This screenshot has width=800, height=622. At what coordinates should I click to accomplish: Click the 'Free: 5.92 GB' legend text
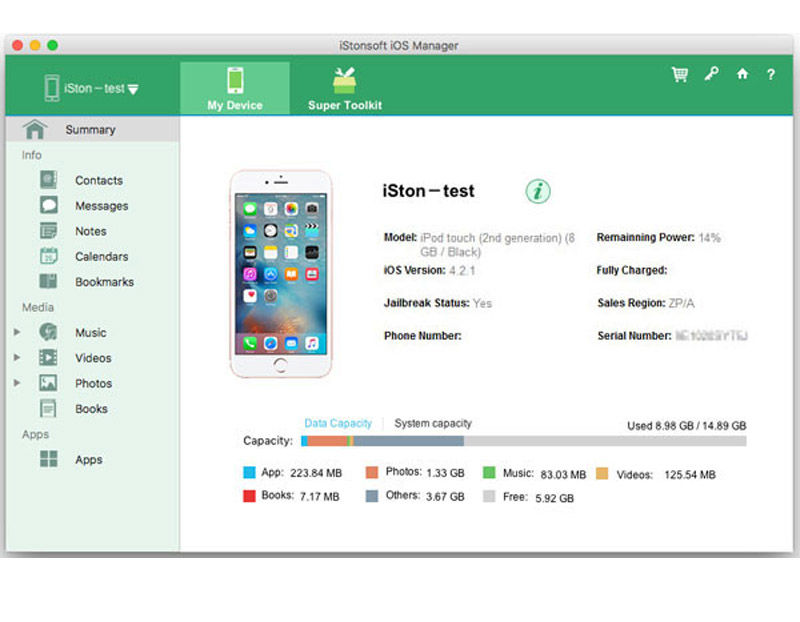[x=538, y=497]
